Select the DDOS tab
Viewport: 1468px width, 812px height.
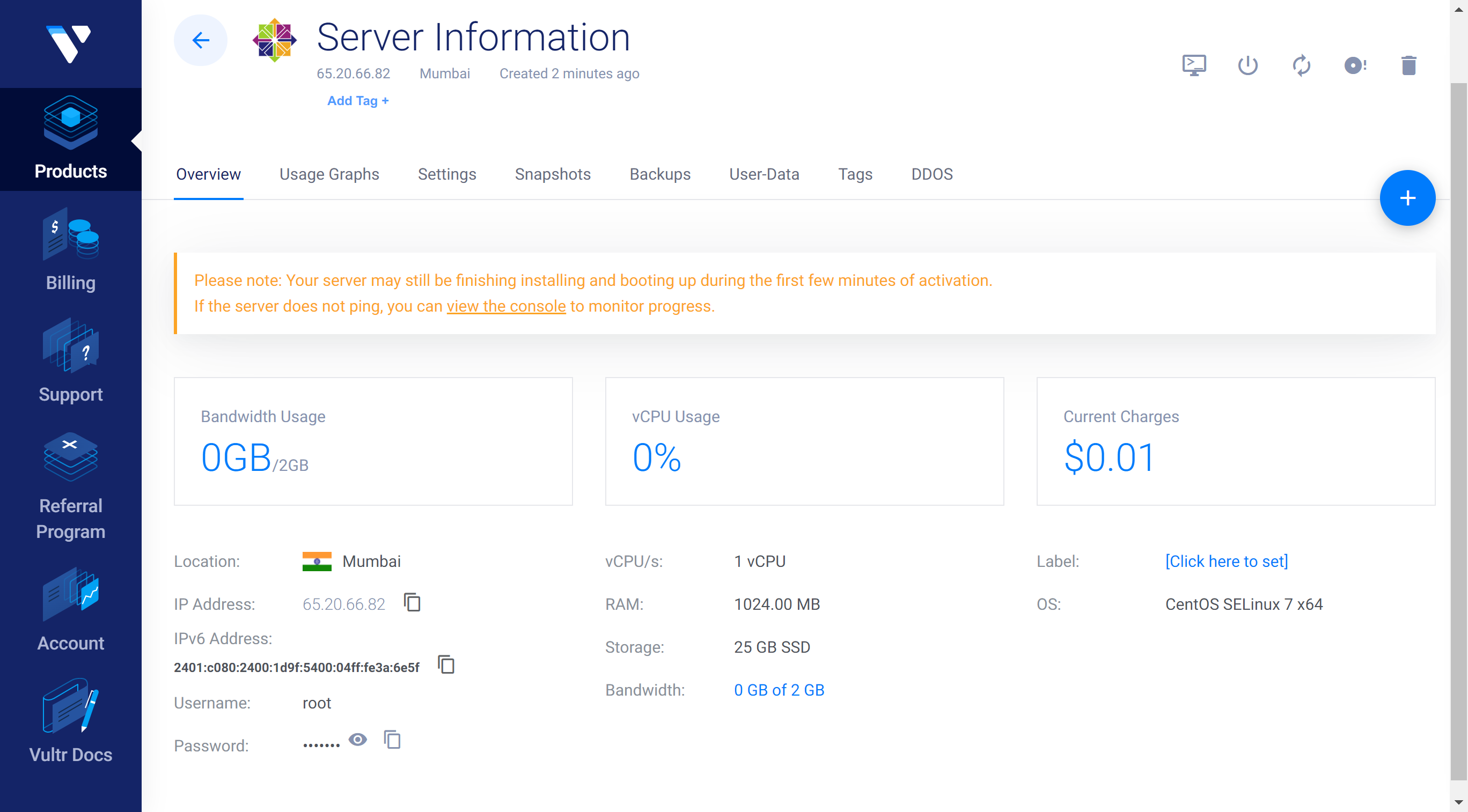[x=931, y=174]
